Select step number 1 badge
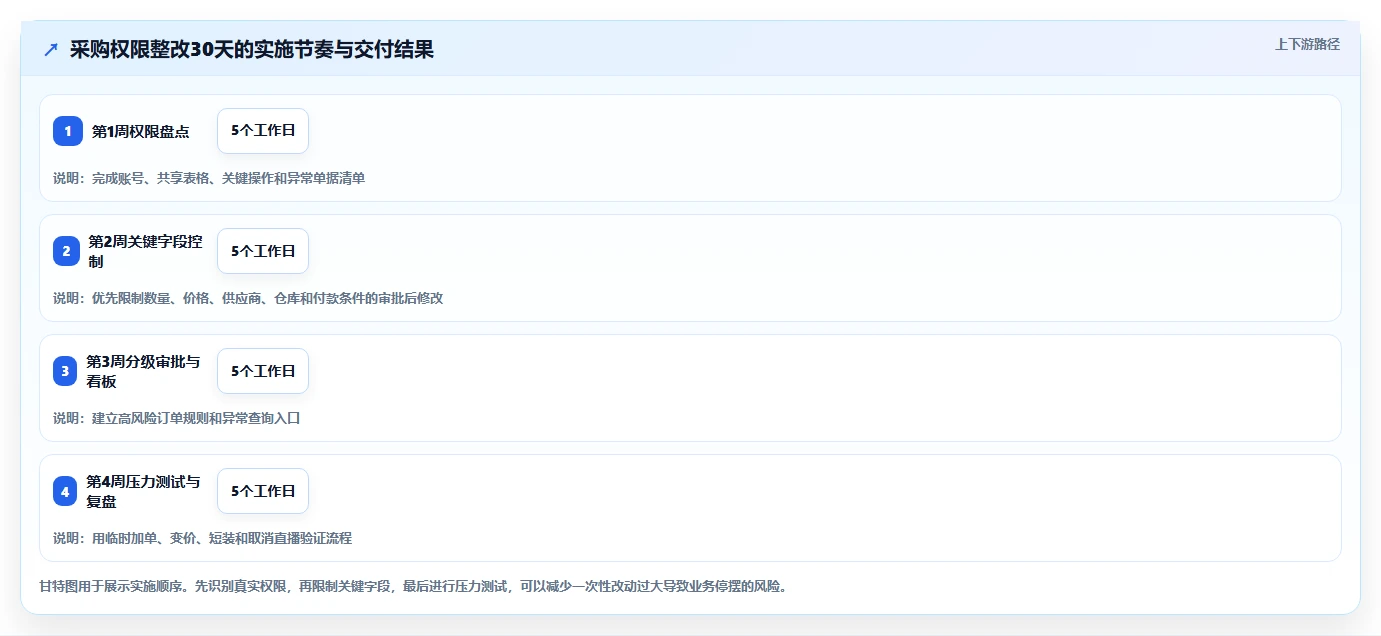Screen dimensions: 1381x636 (68, 131)
